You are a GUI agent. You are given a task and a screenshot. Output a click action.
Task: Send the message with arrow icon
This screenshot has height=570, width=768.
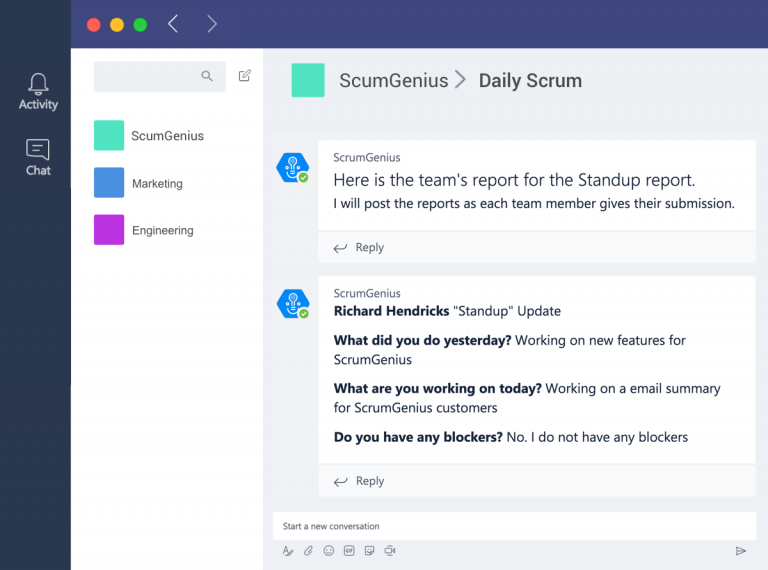click(741, 551)
